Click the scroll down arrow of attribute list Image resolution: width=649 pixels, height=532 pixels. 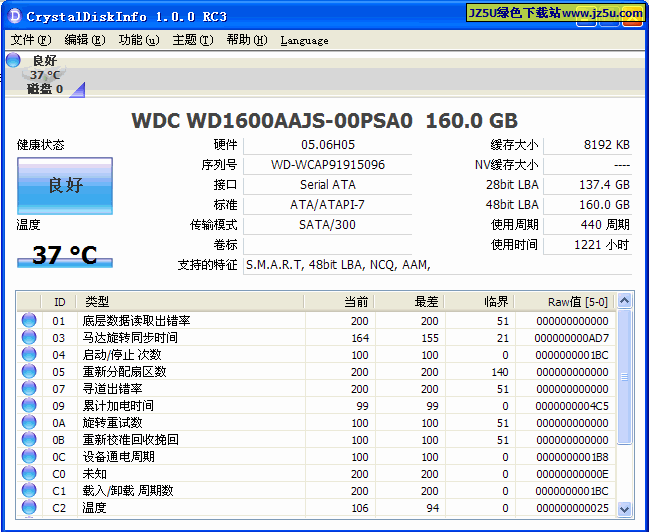pos(624,508)
